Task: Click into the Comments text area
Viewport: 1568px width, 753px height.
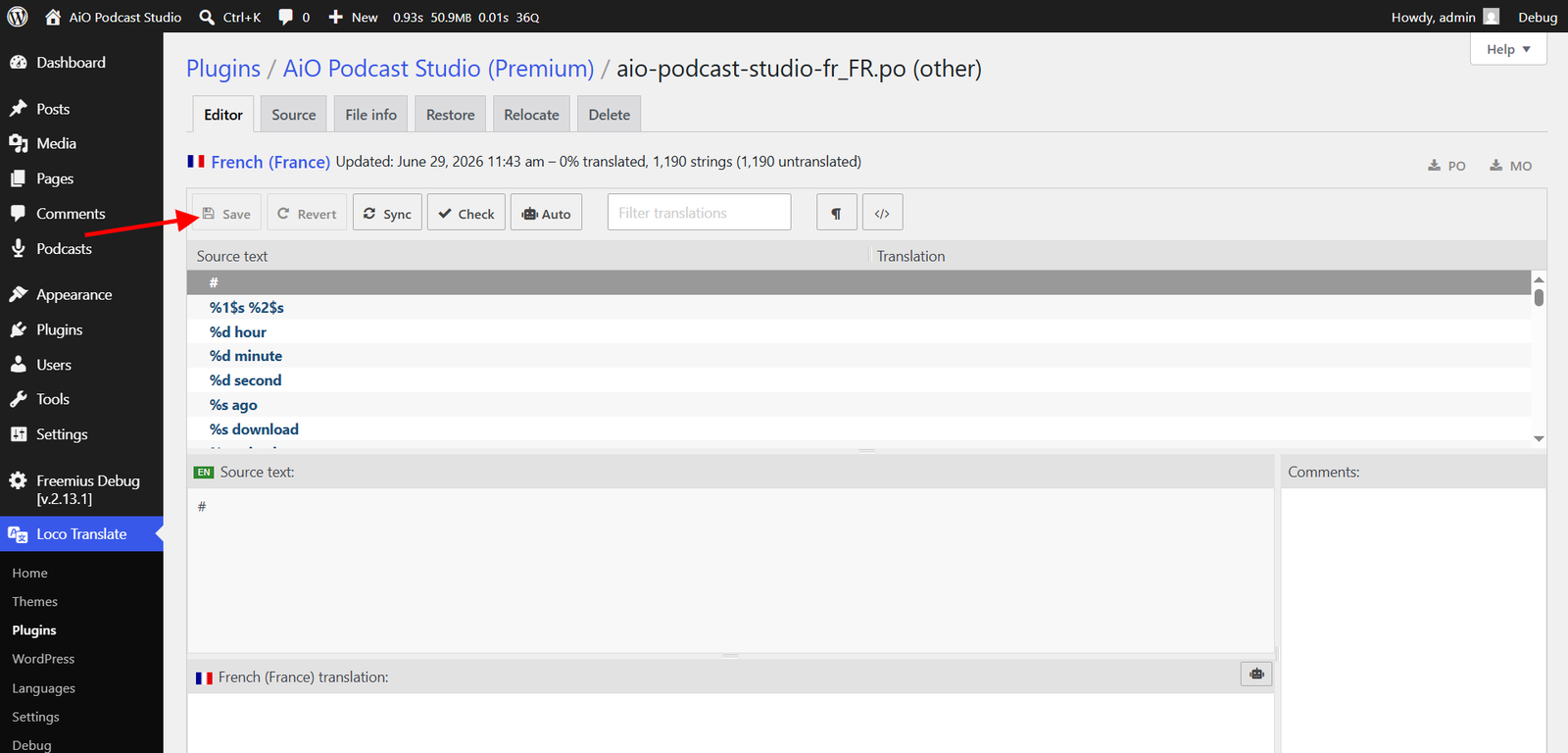Action: click(1413, 621)
